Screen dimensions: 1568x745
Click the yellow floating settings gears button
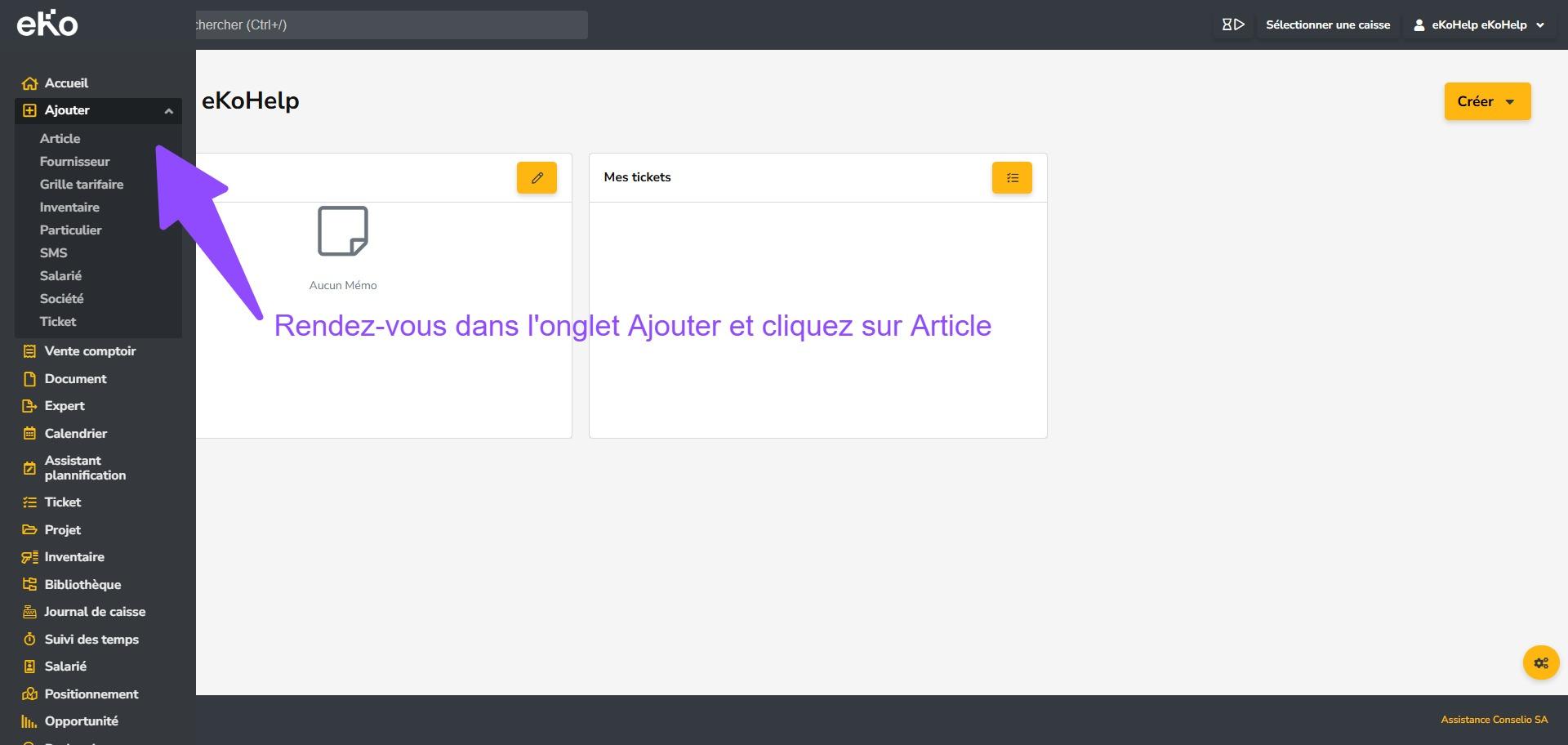(x=1540, y=662)
